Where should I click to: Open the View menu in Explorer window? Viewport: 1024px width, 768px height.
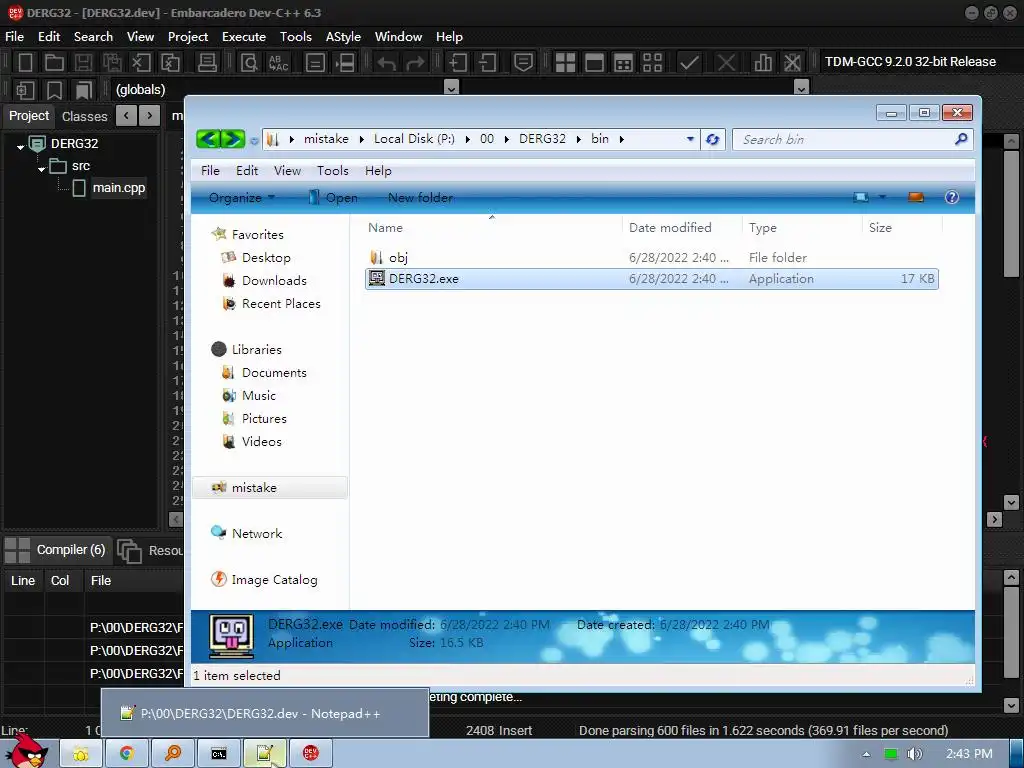pos(287,170)
